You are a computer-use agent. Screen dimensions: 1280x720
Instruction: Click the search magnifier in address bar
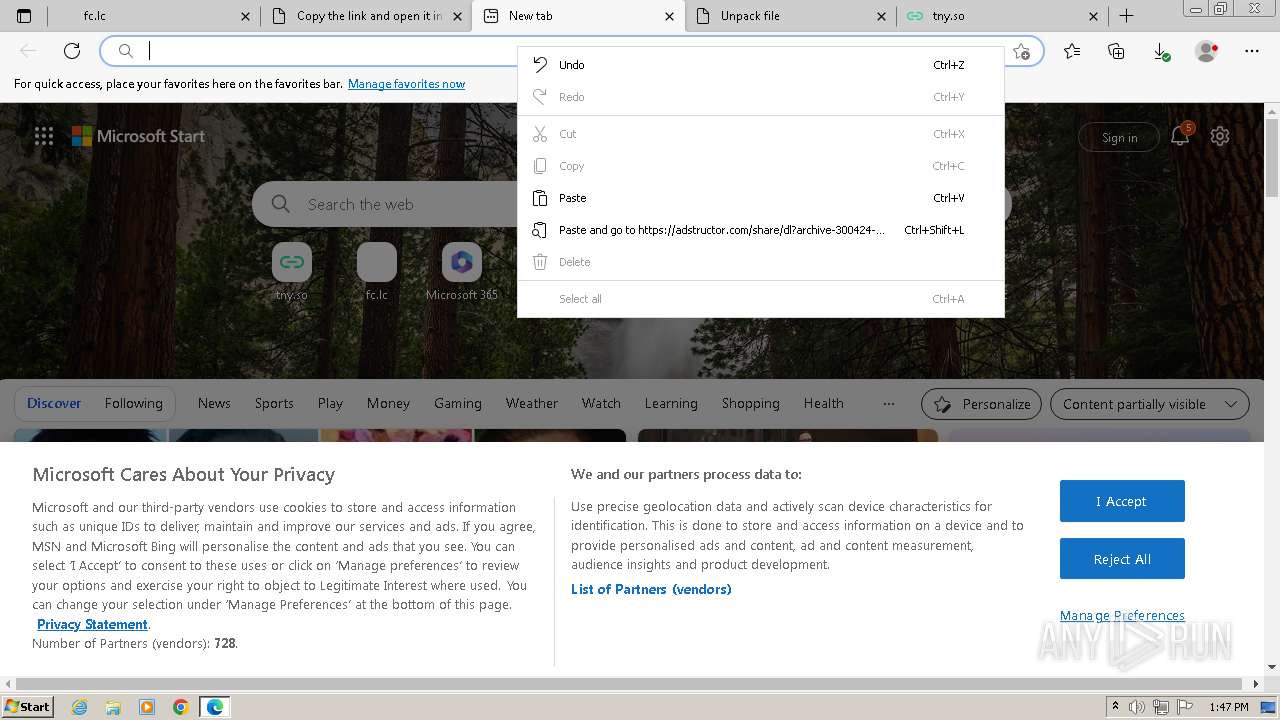click(x=125, y=51)
